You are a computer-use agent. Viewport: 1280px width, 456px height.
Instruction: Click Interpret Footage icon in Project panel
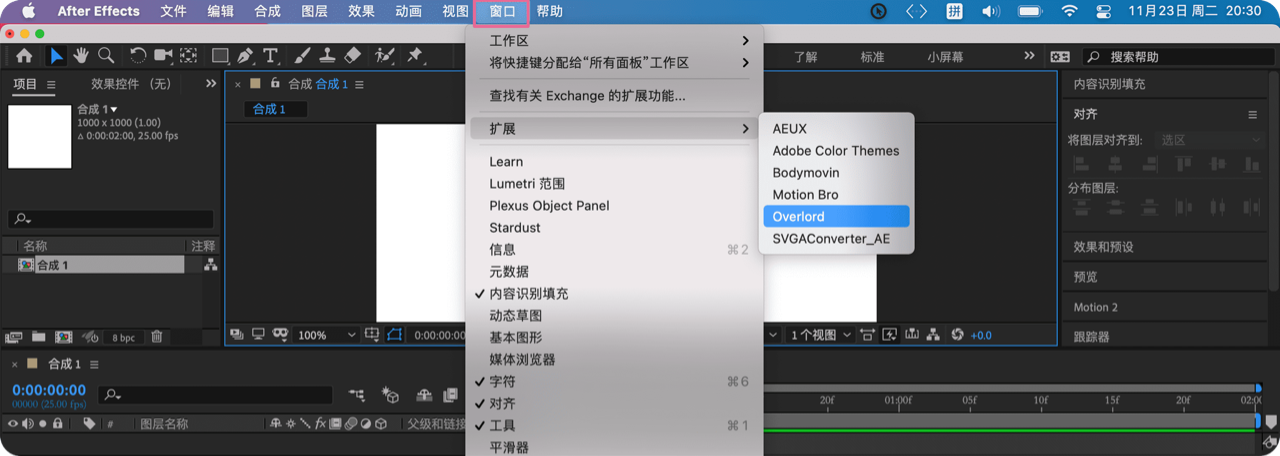coord(14,337)
